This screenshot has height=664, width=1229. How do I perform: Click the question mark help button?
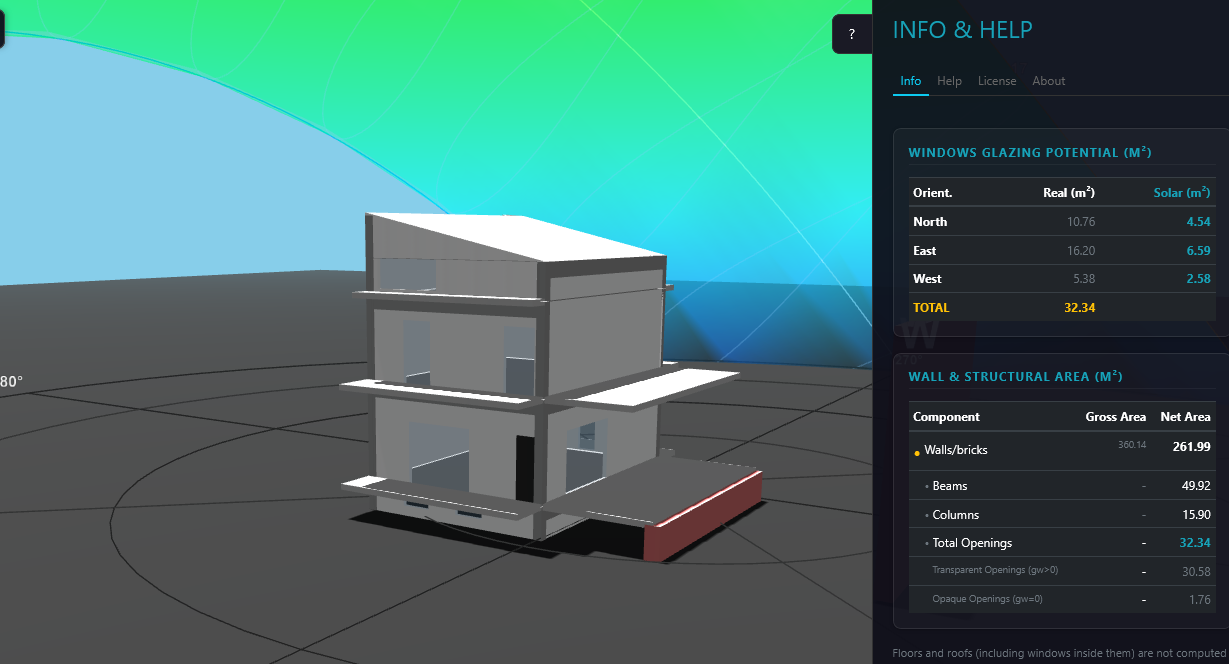pyautogui.click(x=852, y=34)
